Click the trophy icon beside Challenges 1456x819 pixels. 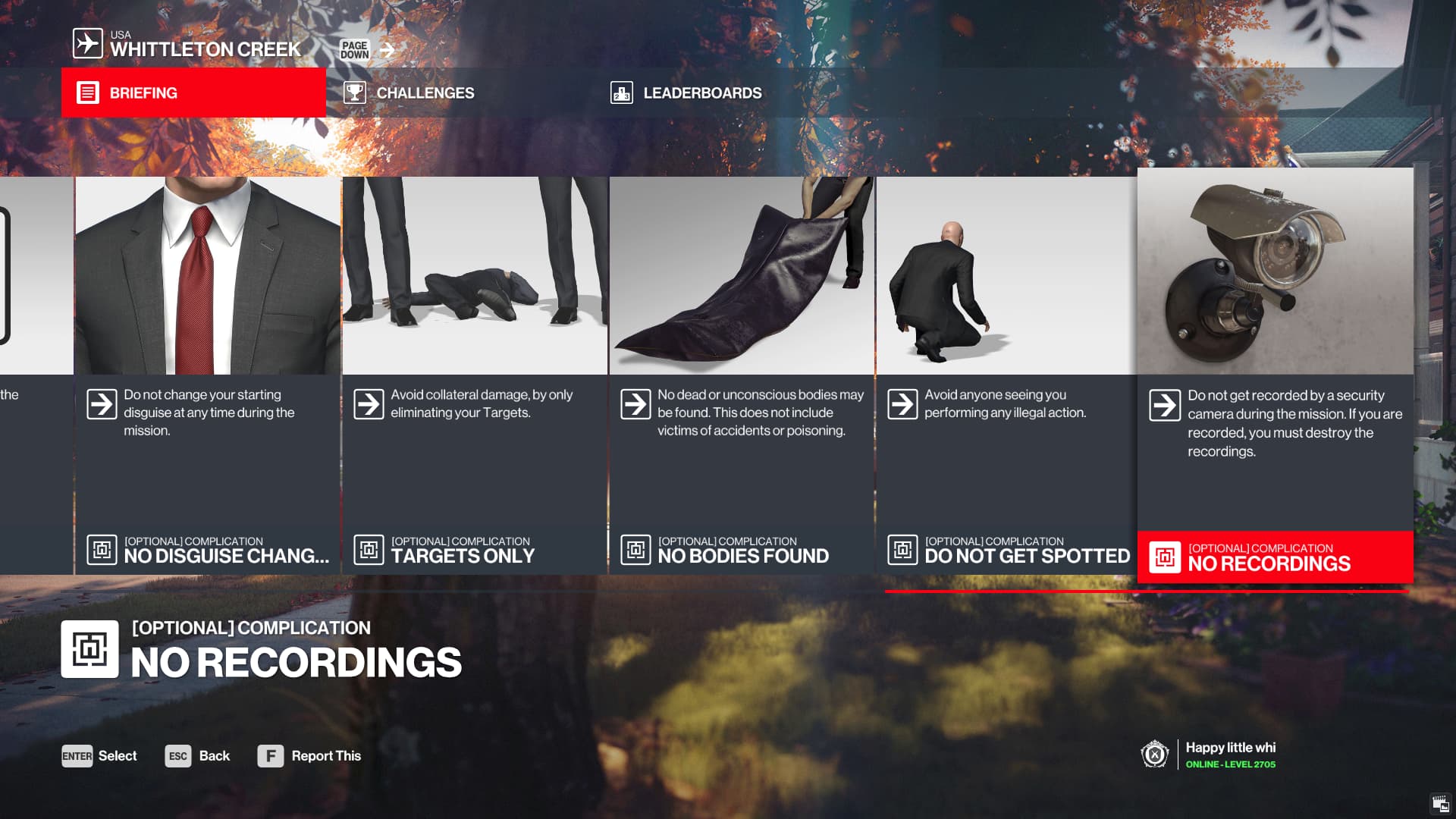[x=354, y=93]
